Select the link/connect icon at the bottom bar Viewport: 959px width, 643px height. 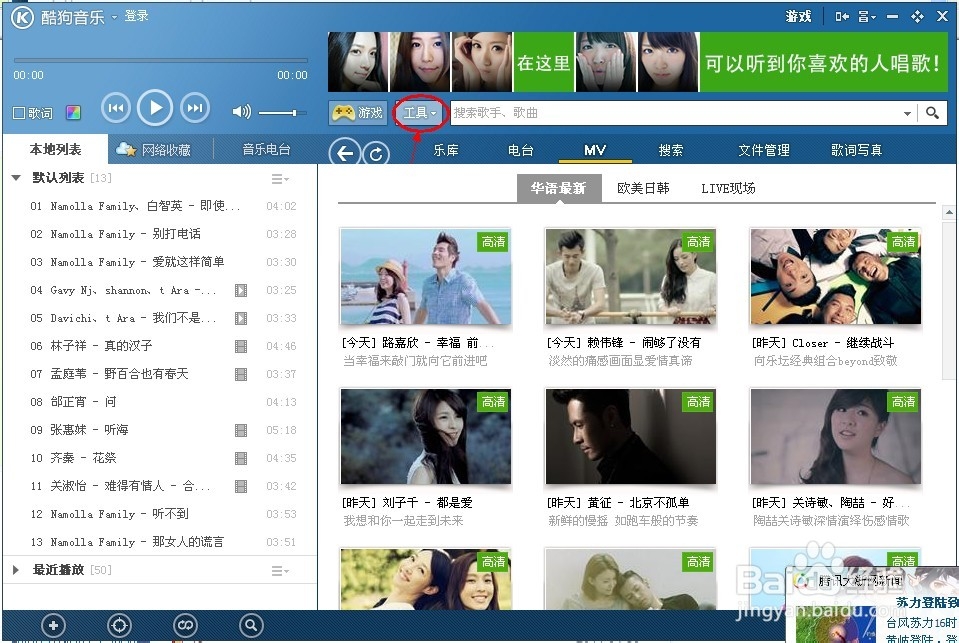[185, 624]
